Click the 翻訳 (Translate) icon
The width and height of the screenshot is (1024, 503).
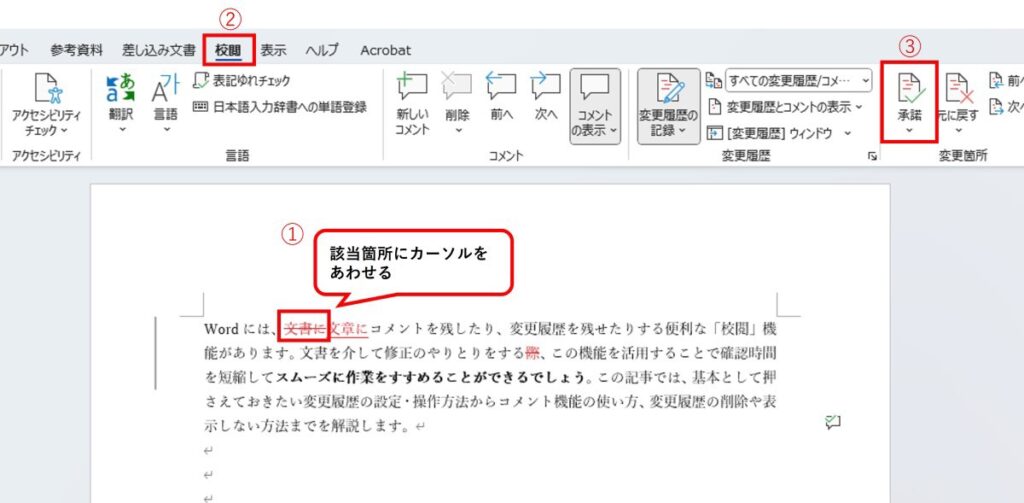tap(121, 88)
